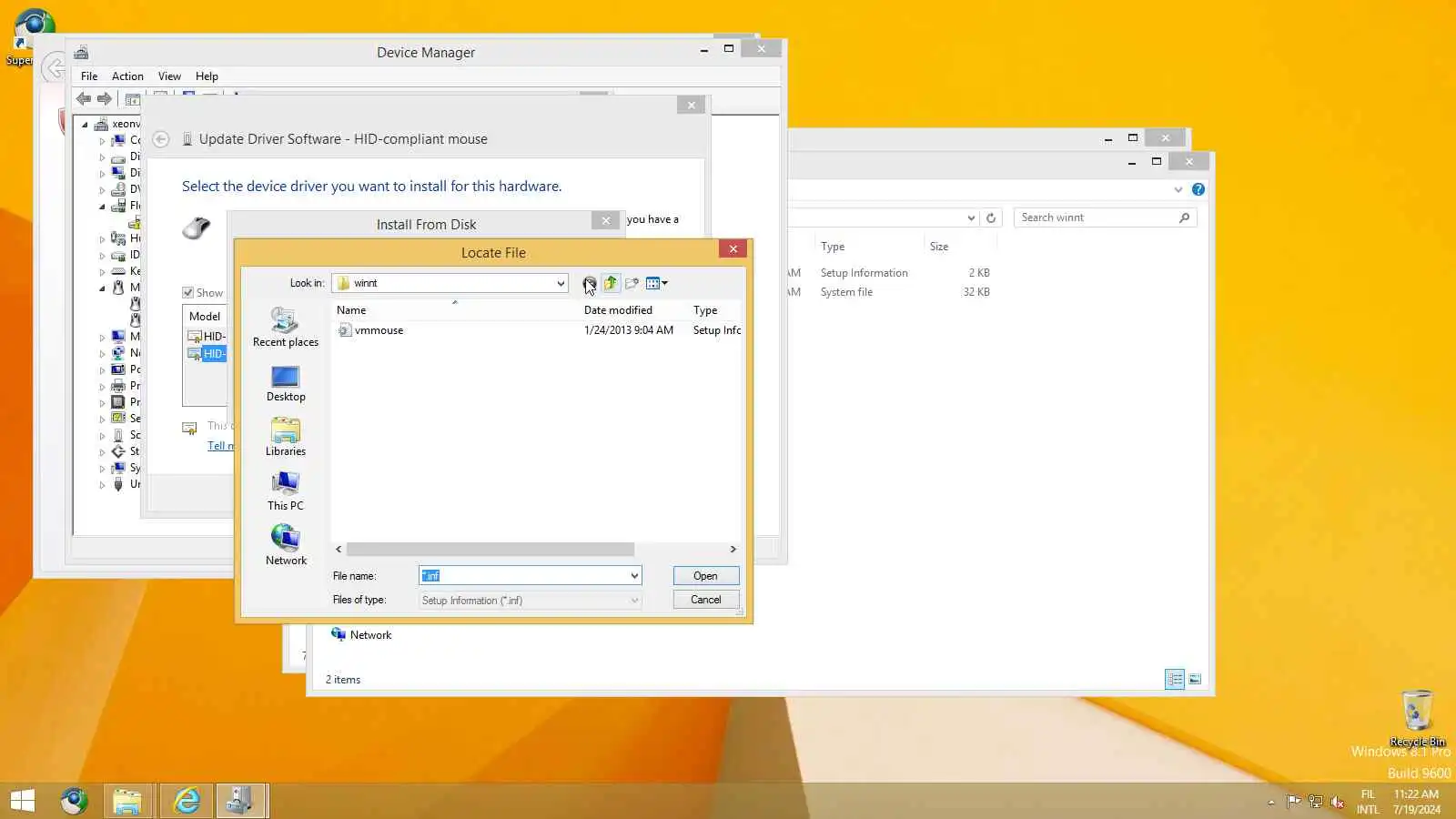Screen dimensions: 1456x819
Task: Open the Action menu in Device Manager
Action: coord(127,76)
